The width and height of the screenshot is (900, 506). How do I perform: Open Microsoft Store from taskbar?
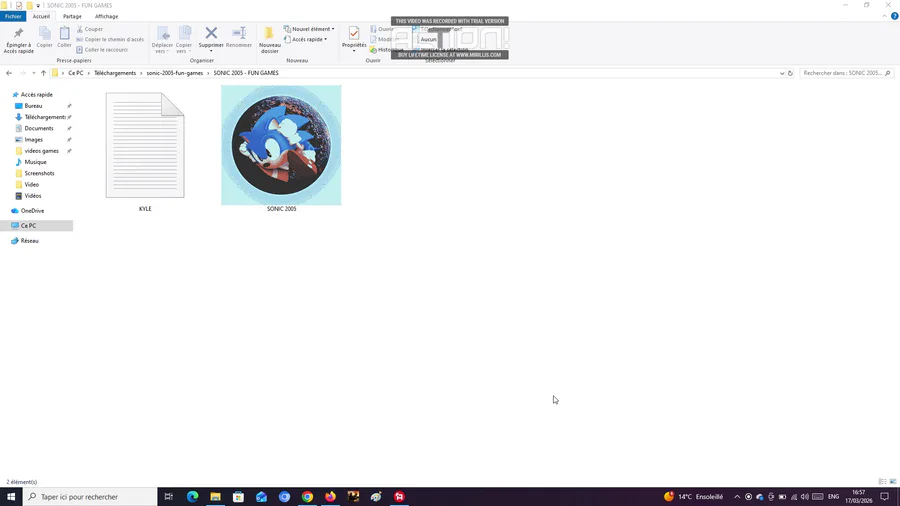(x=238, y=497)
